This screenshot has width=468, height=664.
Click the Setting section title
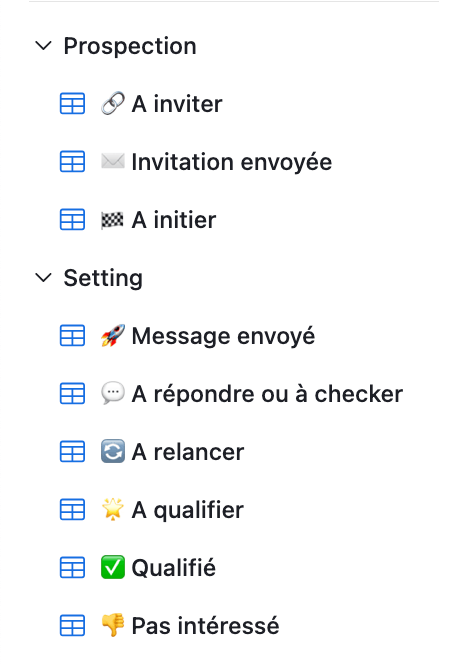pyautogui.click(x=103, y=278)
